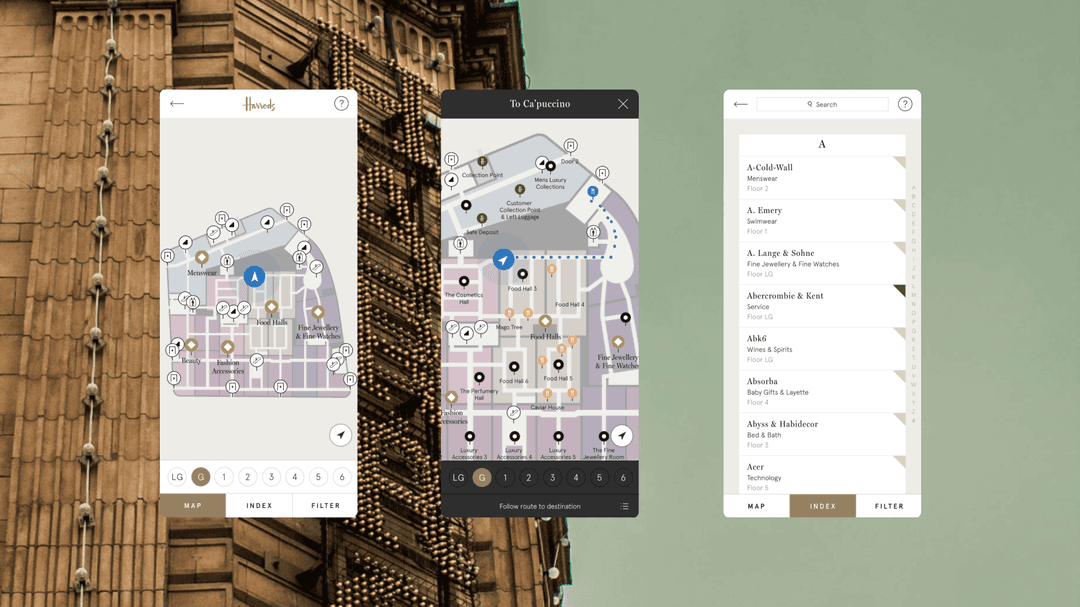Switch to FILTER tab in Harrods map screen

point(325,505)
